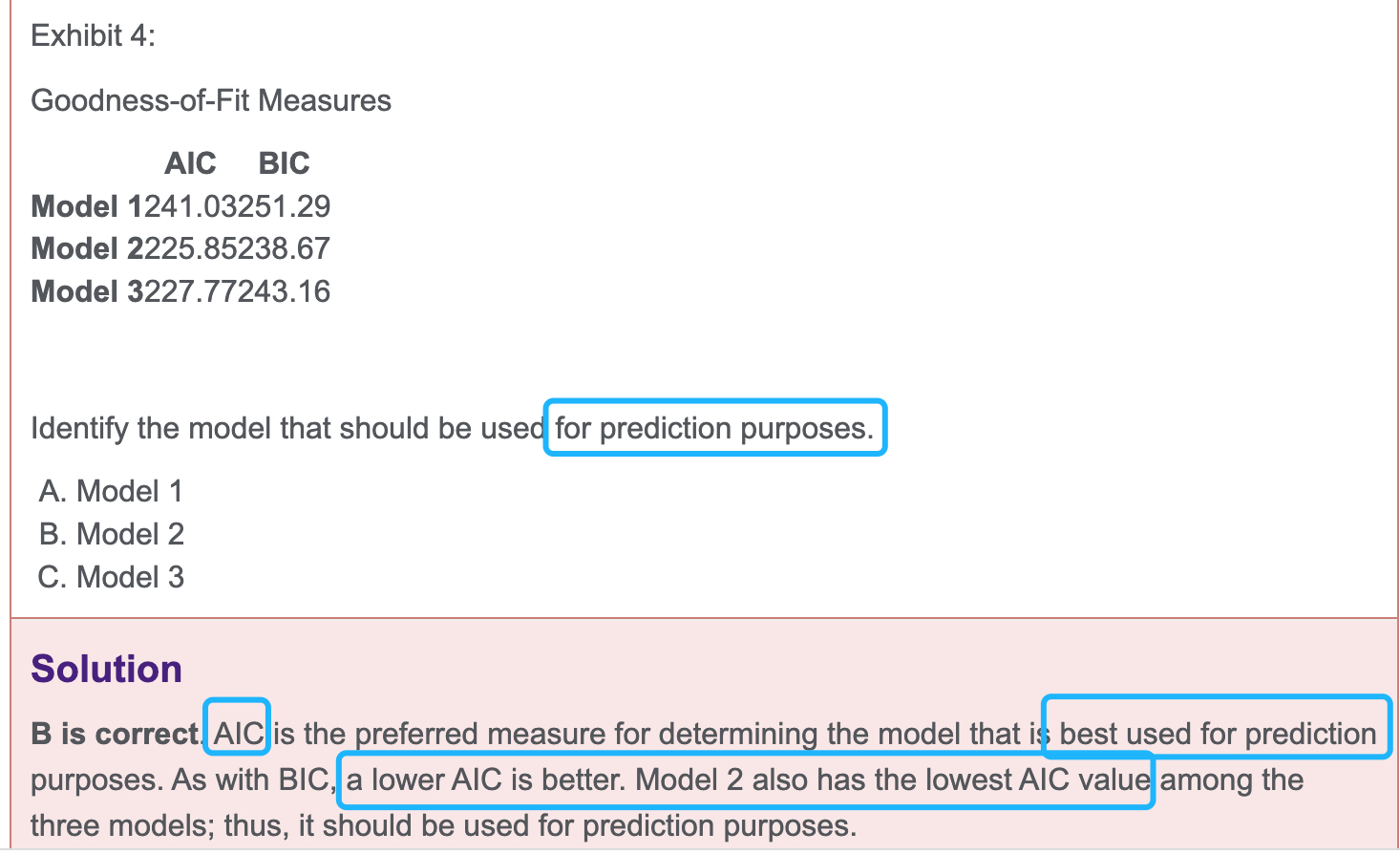The image size is (1400, 854).
Task: Click the Model 3 row label in table
Action: coord(85,291)
